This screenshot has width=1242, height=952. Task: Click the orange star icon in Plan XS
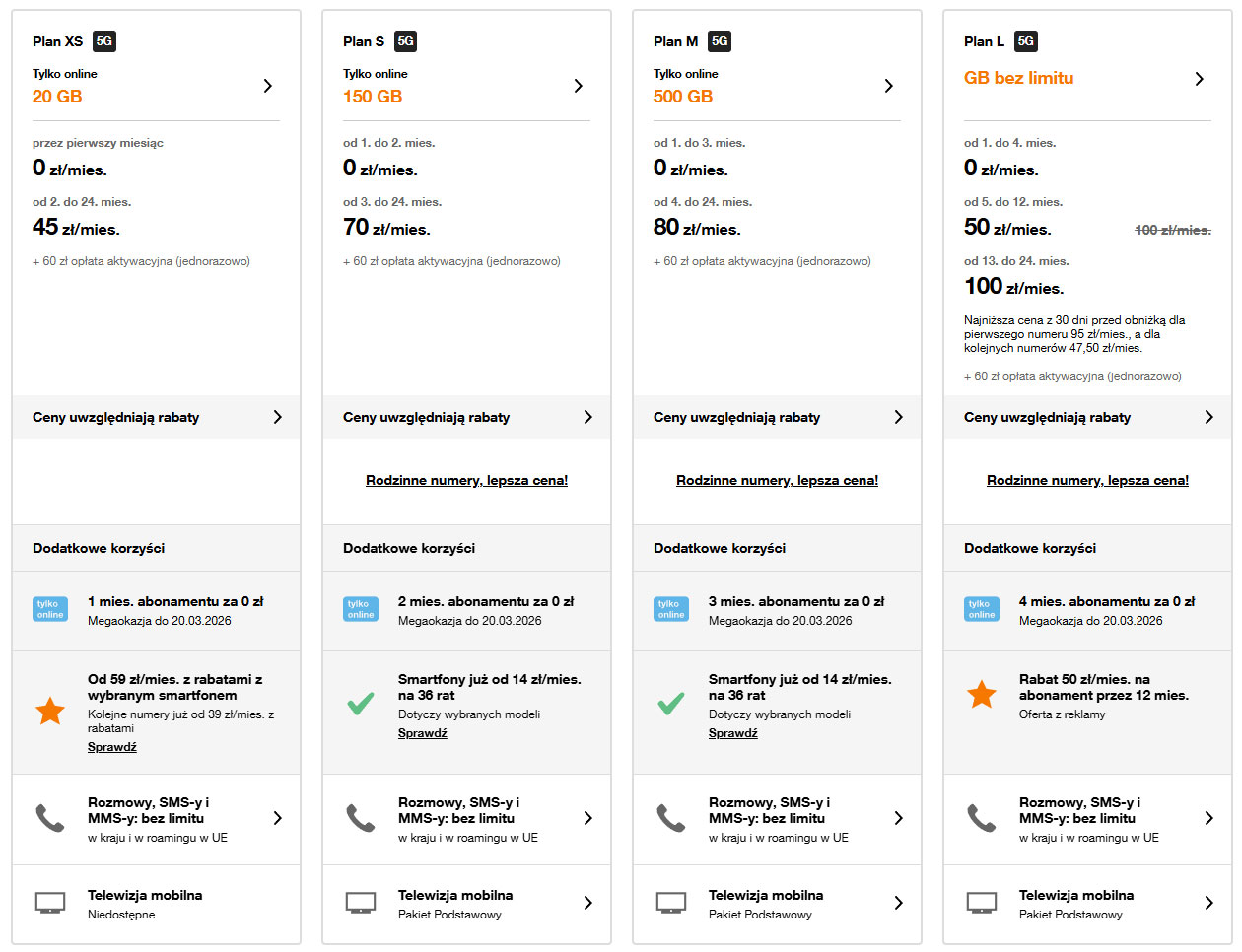click(50, 711)
